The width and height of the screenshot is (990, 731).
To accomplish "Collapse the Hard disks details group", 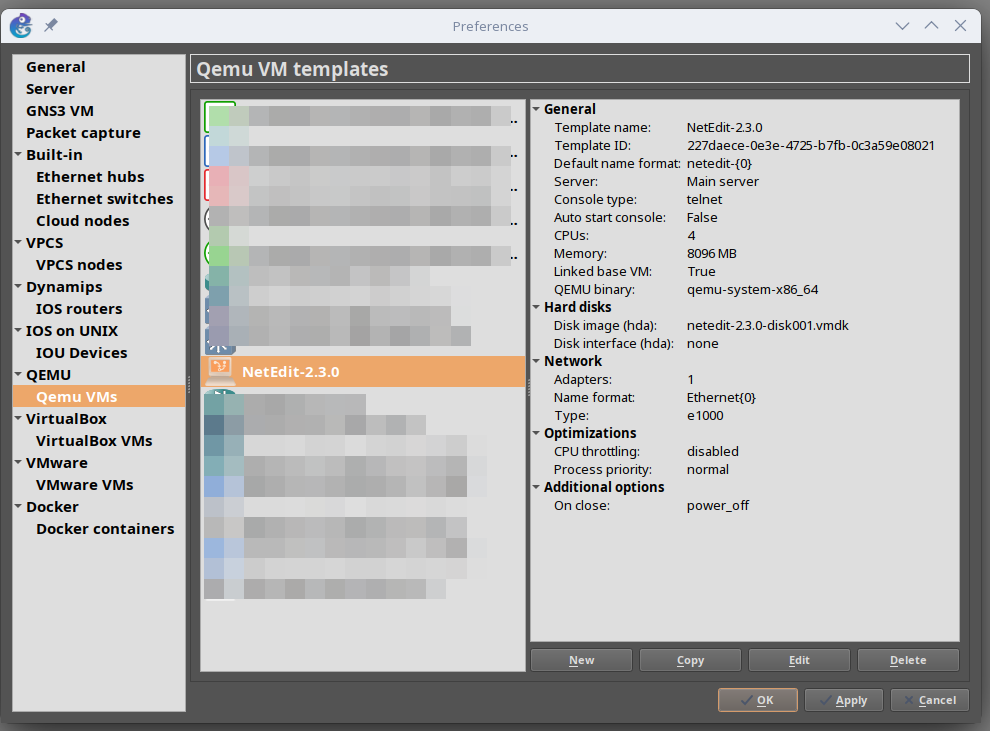I will tap(536, 307).
